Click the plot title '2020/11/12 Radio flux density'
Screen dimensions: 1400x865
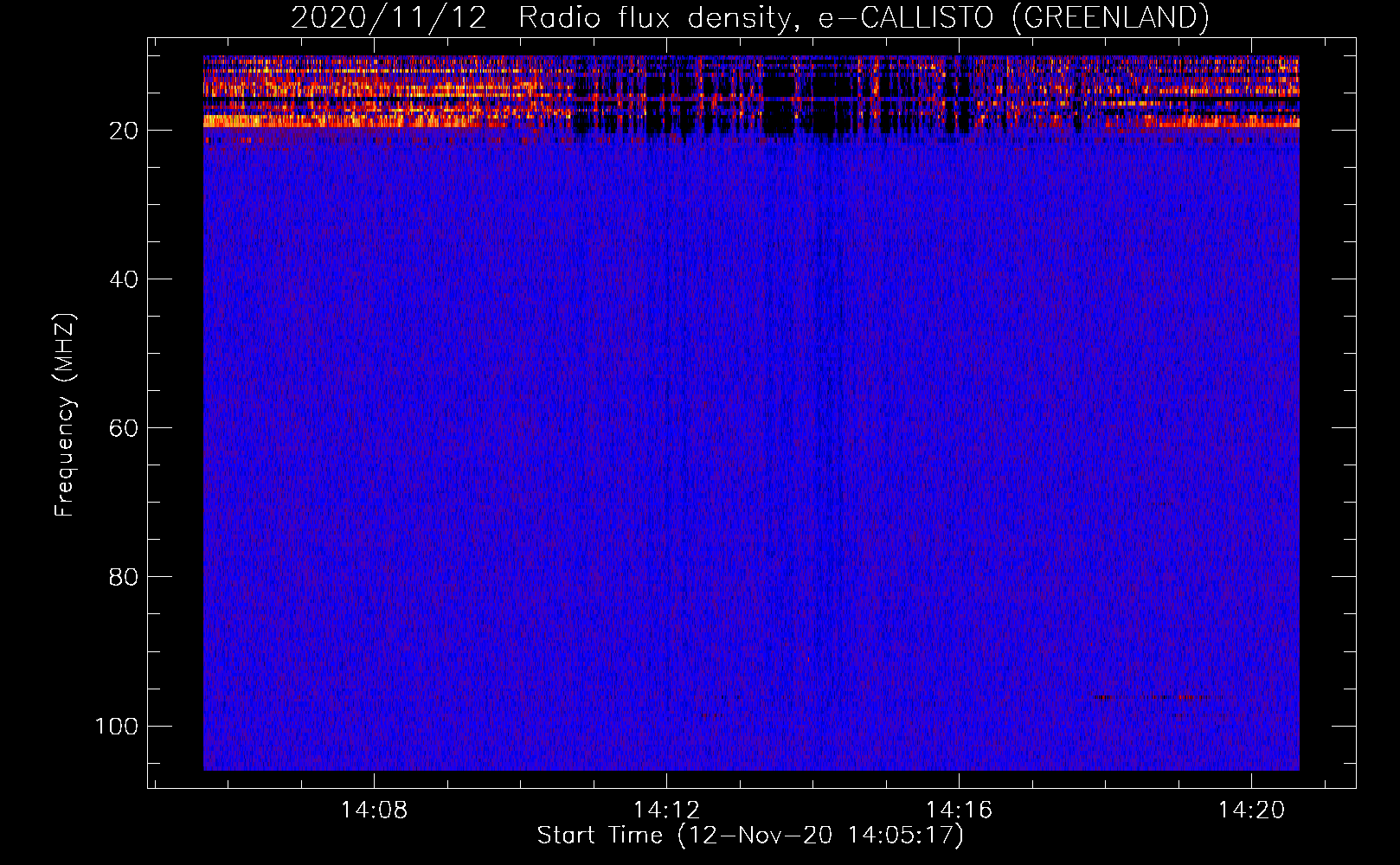point(749,17)
